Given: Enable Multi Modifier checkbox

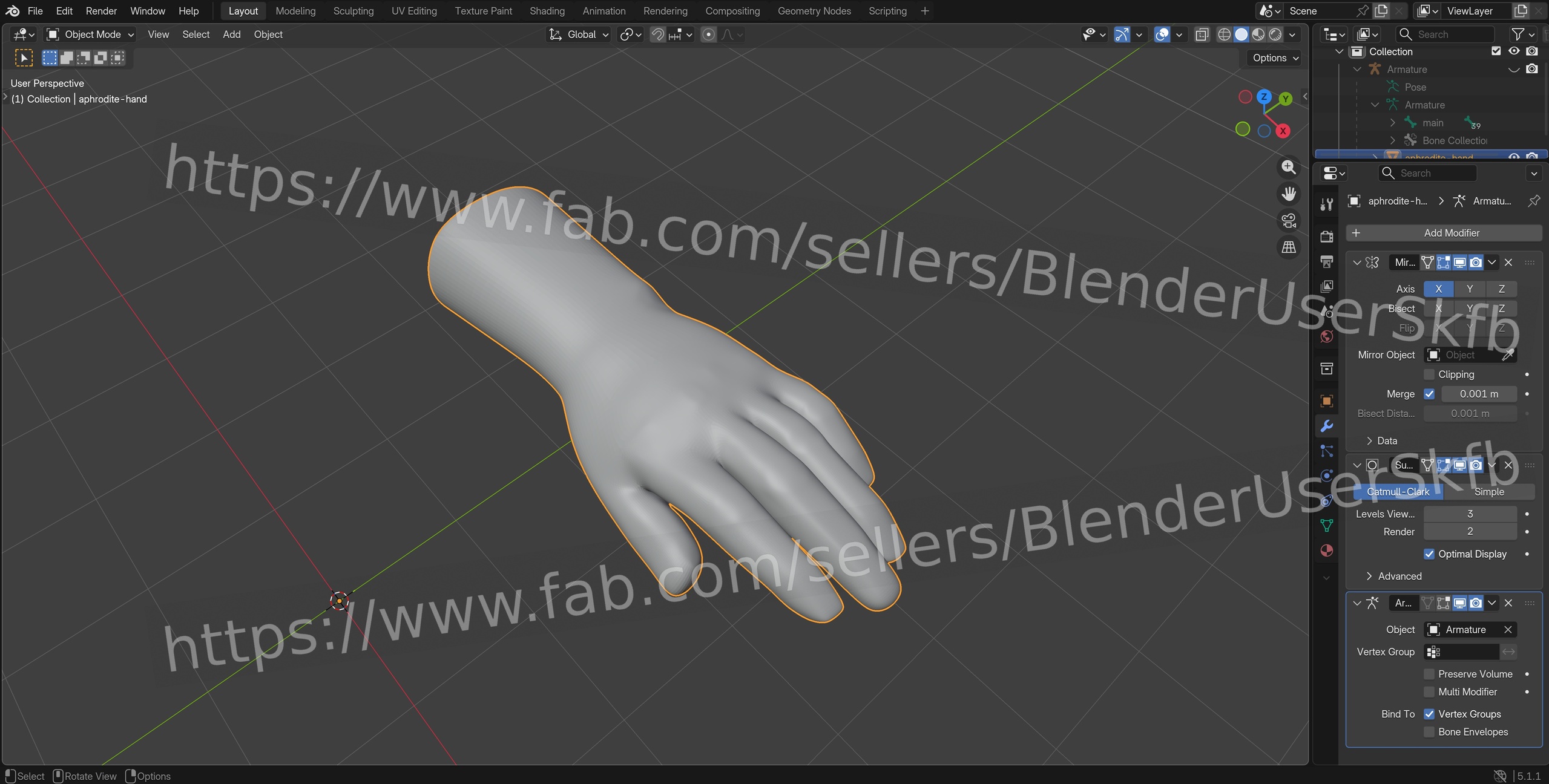Looking at the screenshot, I should (1429, 691).
